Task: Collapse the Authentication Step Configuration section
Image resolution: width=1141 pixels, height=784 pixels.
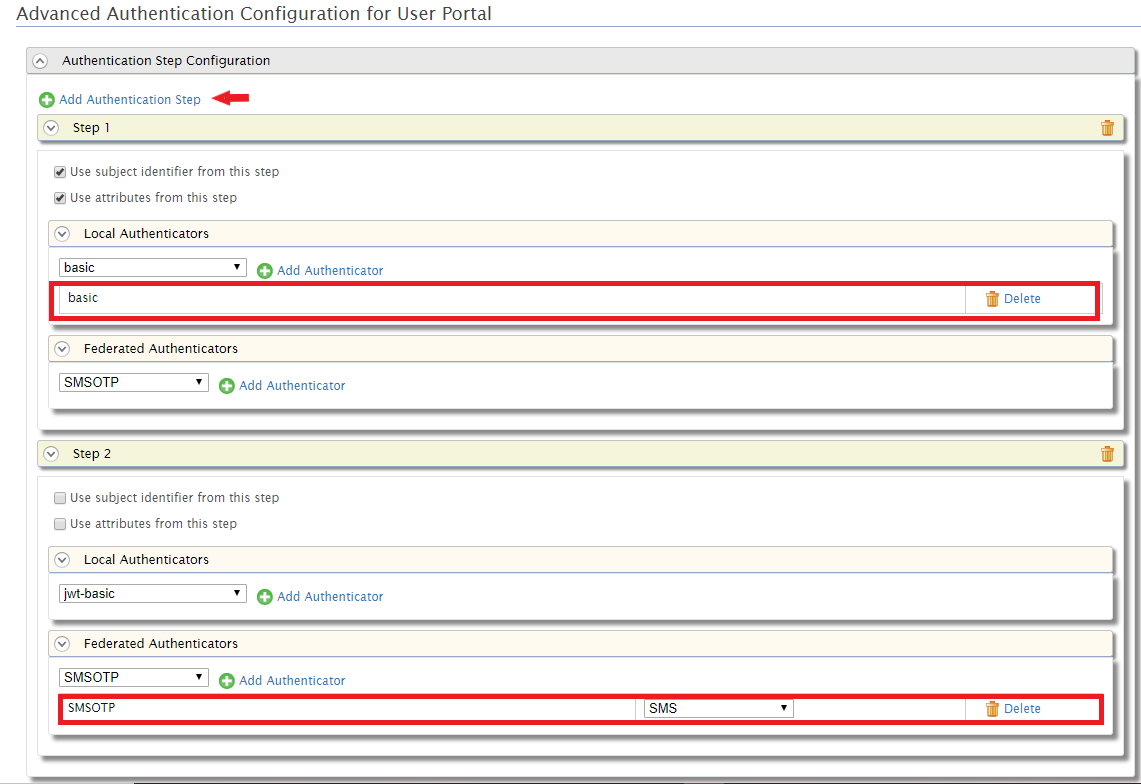Action: click(x=40, y=61)
